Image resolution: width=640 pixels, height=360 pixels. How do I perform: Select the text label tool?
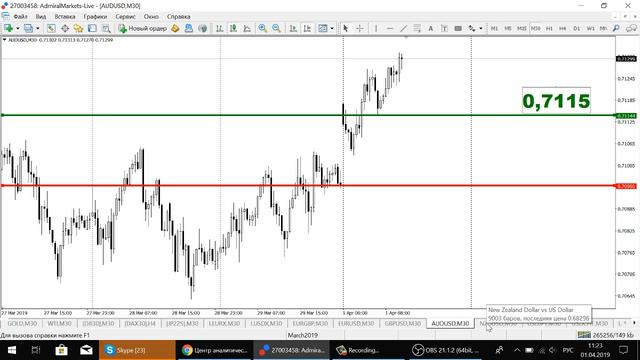tap(444, 28)
